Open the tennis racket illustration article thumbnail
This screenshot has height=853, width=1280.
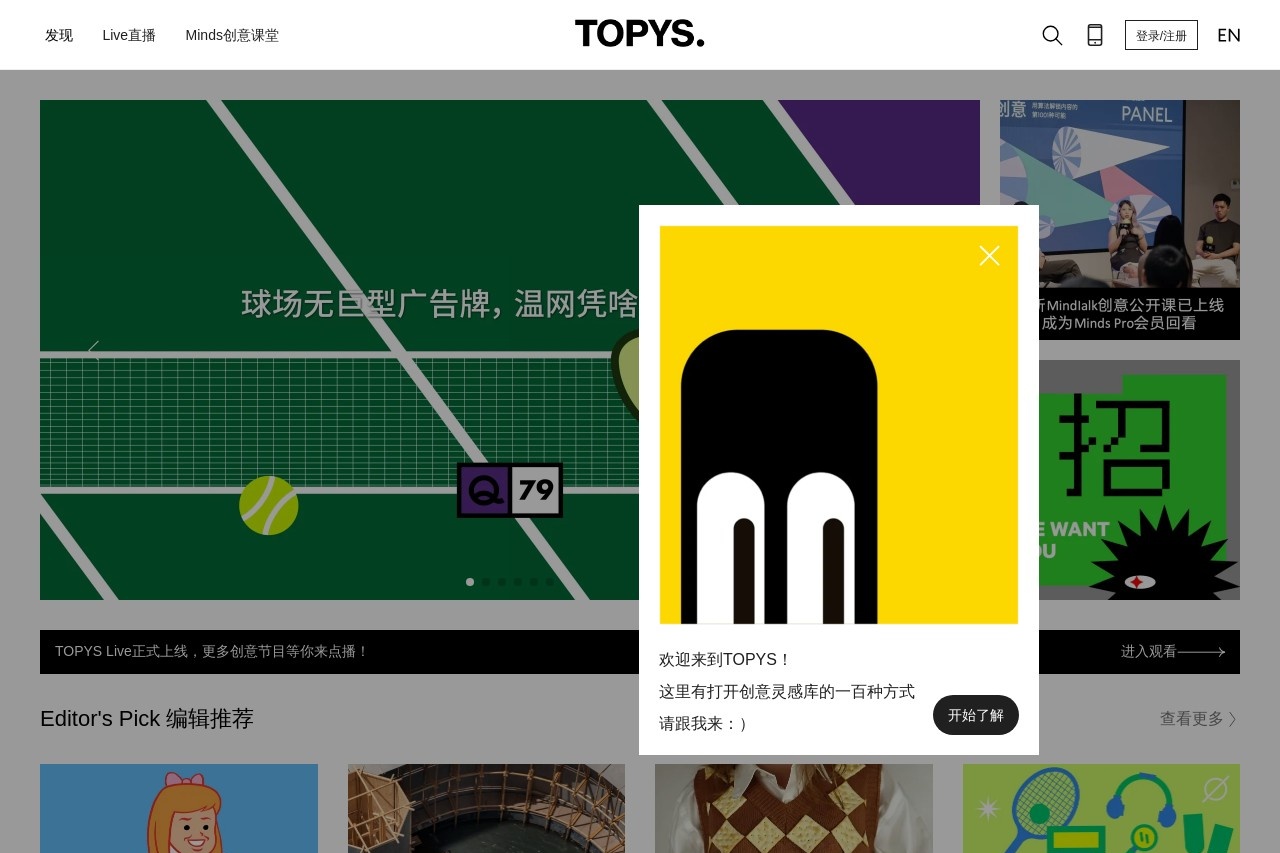pos(1101,808)
